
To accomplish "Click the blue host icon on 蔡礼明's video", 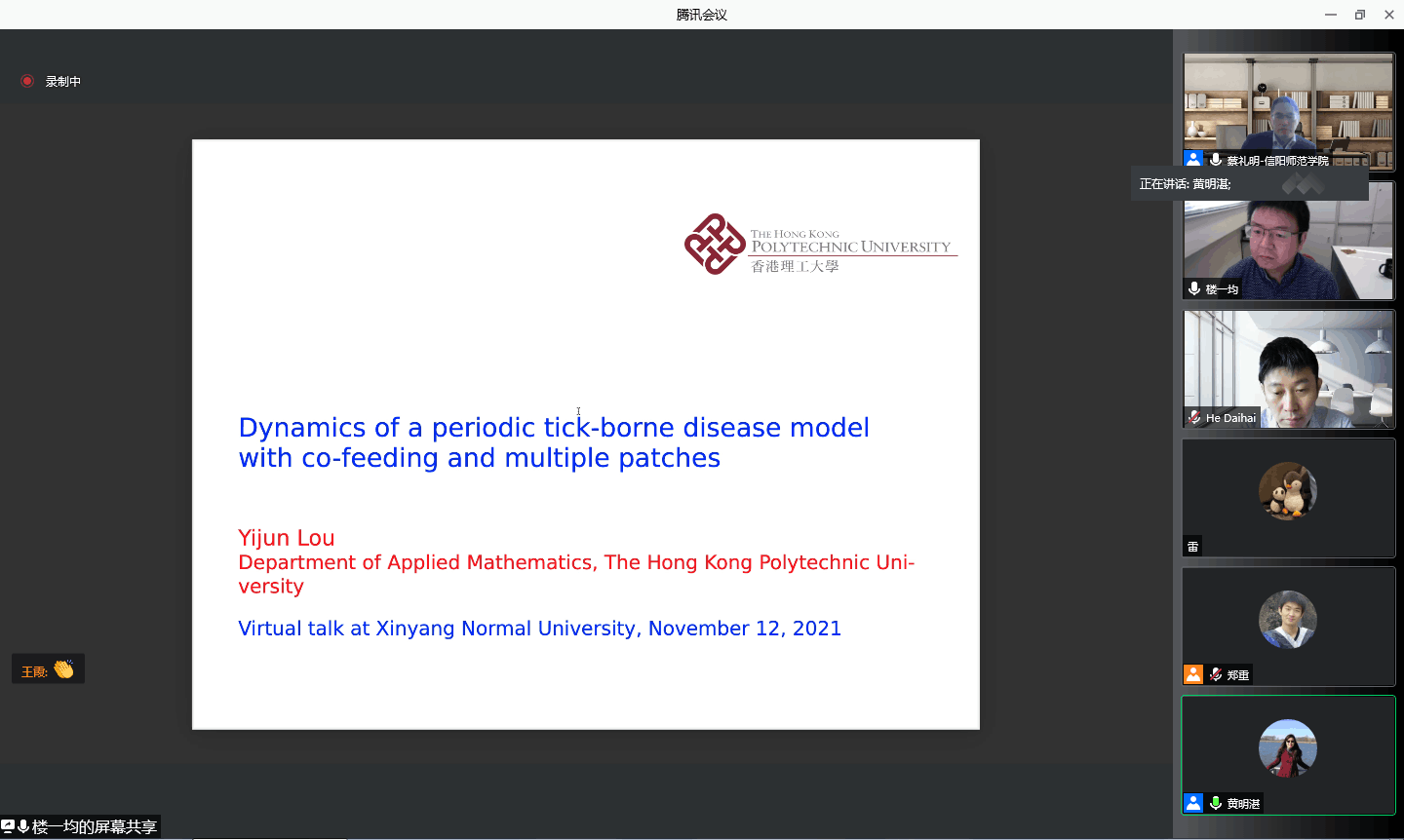I will click(x=1193, y=159).
